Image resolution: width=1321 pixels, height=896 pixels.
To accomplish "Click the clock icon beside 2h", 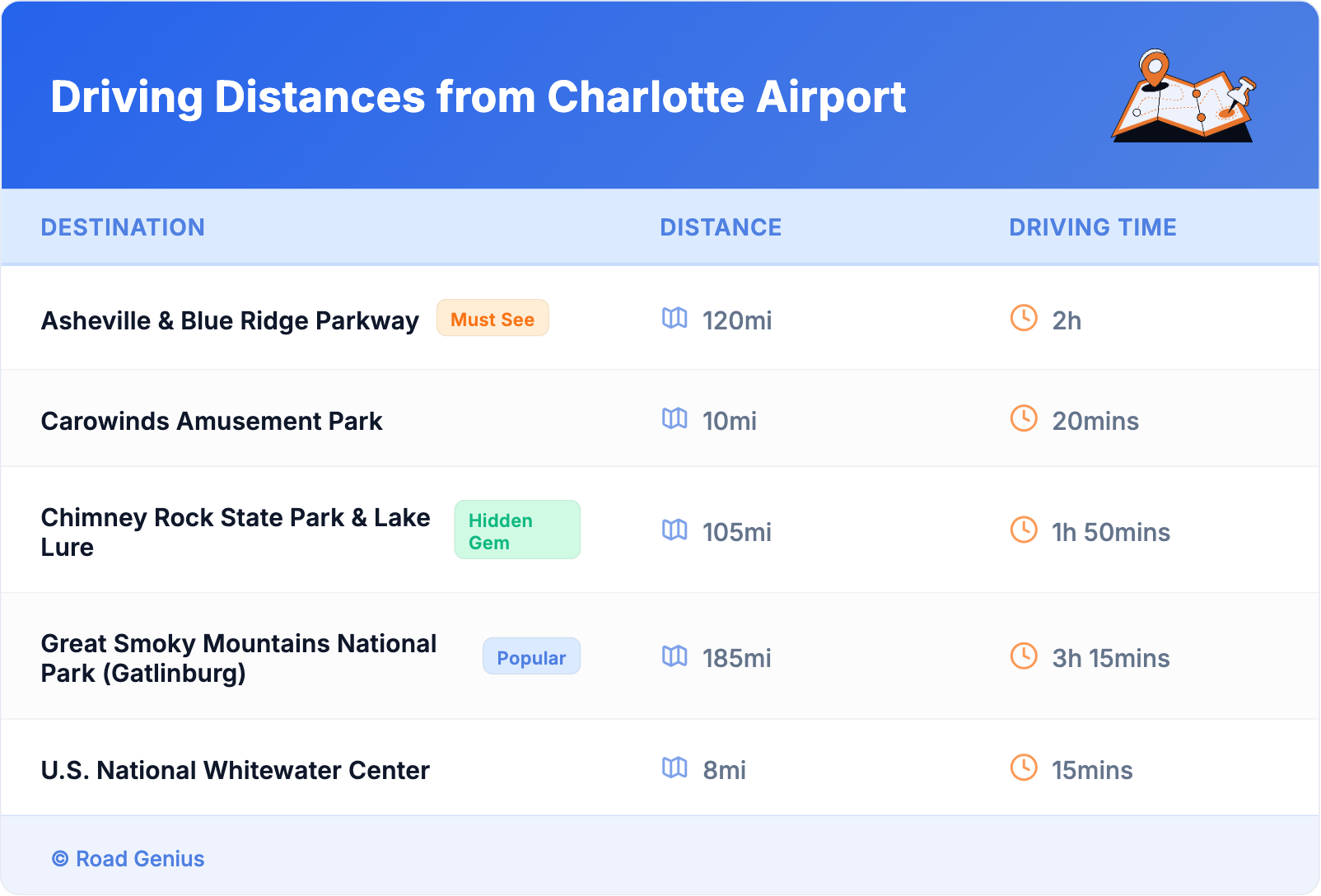I will coord(1024,318).
